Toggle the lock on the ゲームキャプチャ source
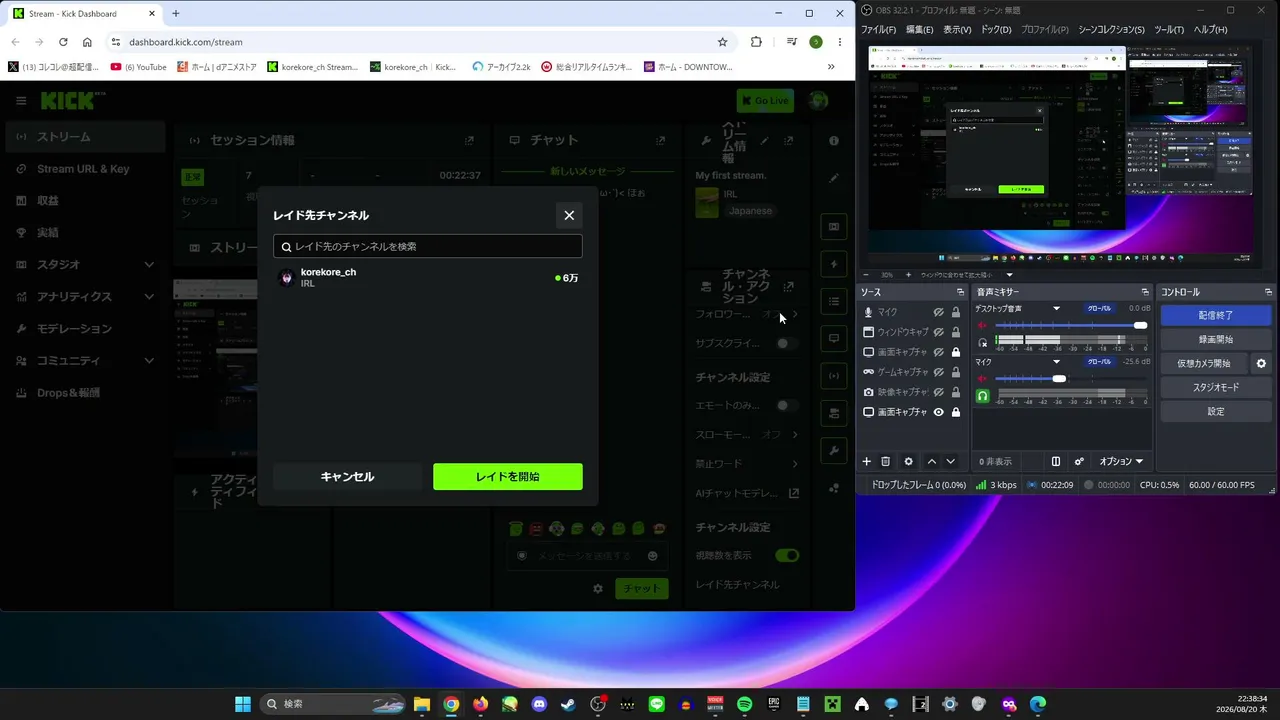The image size is (1280, 720). [x=956, y=372]
